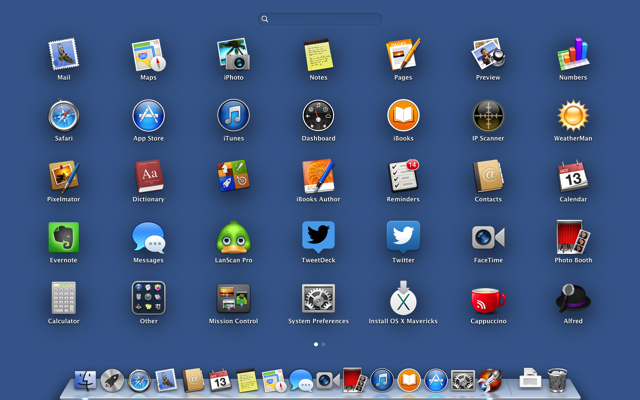Open App Store from the Dock
The image size is (640, 400).
[436, 380]
